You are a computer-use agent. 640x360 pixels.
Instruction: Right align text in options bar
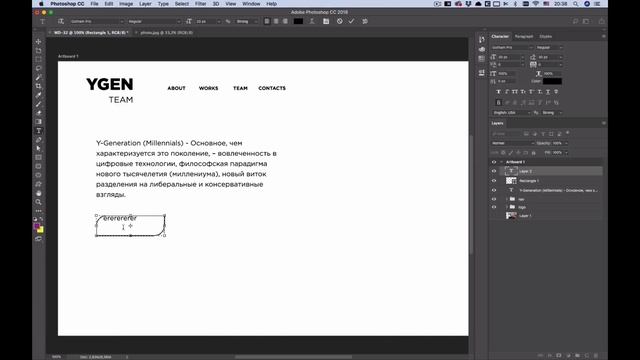click(x=285, y=21)
